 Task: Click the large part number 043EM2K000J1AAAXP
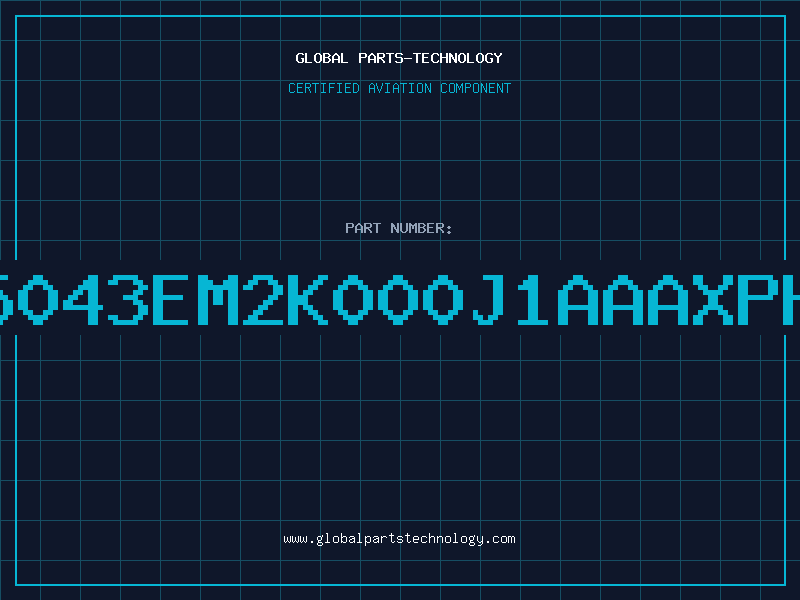tap(400, 300)
